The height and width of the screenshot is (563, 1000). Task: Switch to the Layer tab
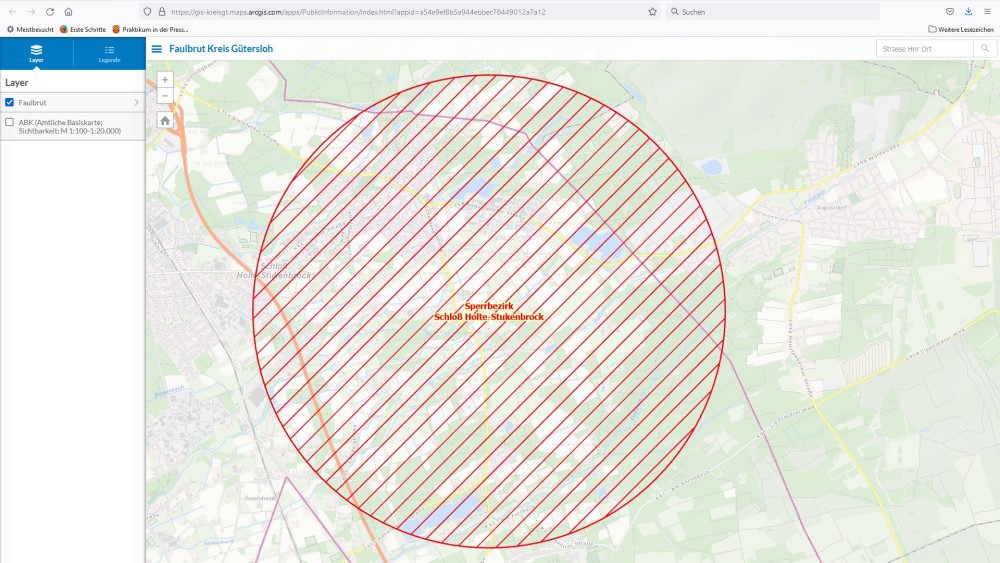coord(36,54)
